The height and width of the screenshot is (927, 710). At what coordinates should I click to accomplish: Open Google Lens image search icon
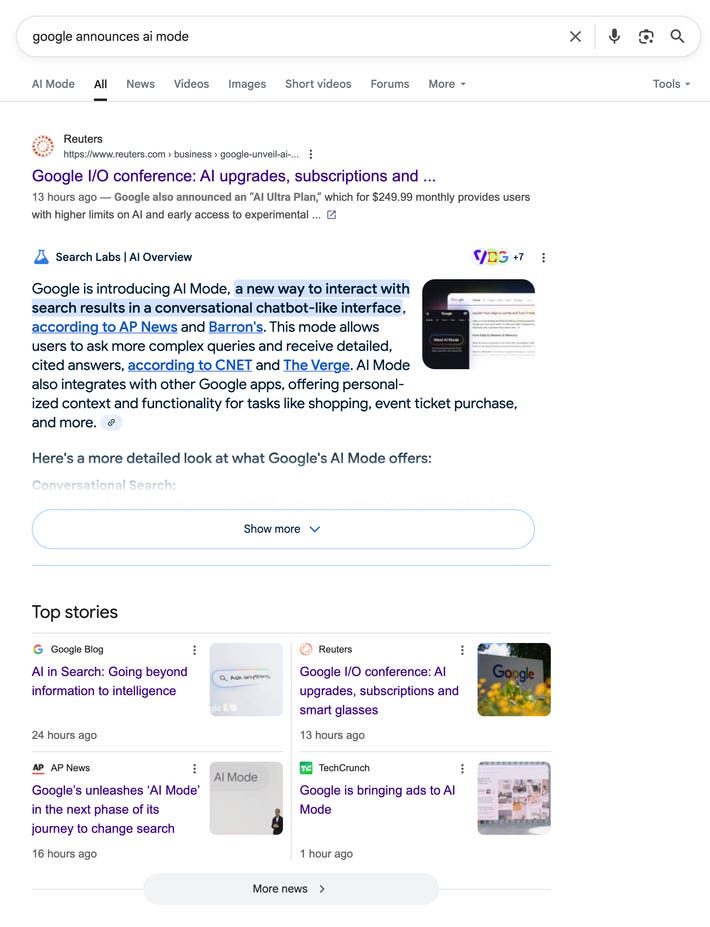646,37
